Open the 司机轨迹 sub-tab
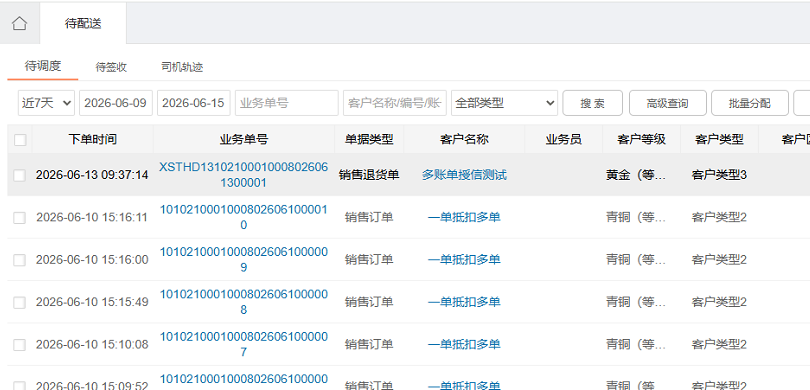810x390 pixels. tap(182, 67)
